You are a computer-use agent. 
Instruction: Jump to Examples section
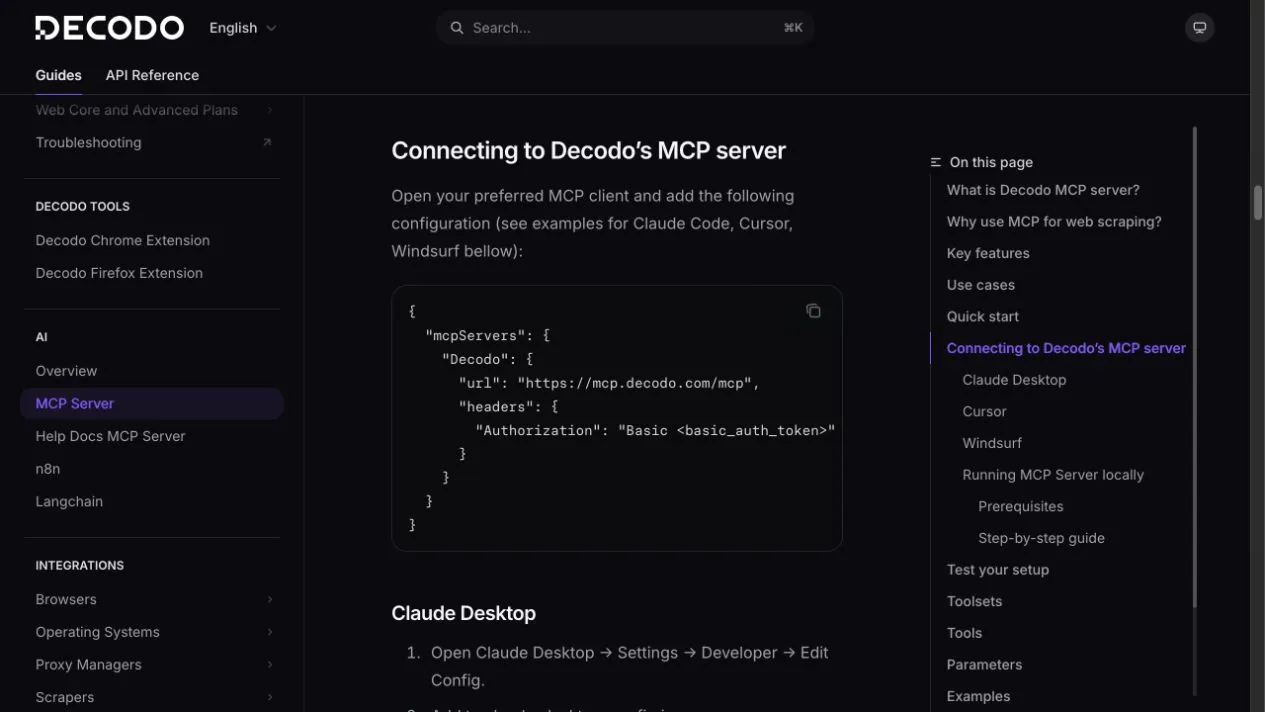[x=978, y=697]
